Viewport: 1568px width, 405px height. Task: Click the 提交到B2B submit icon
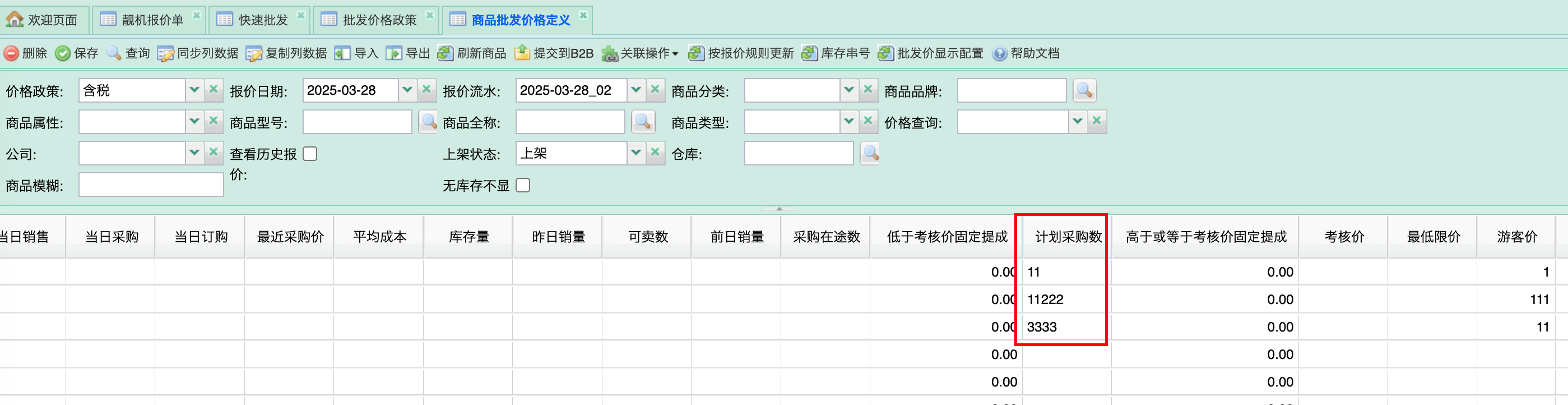tap(522, 54)
